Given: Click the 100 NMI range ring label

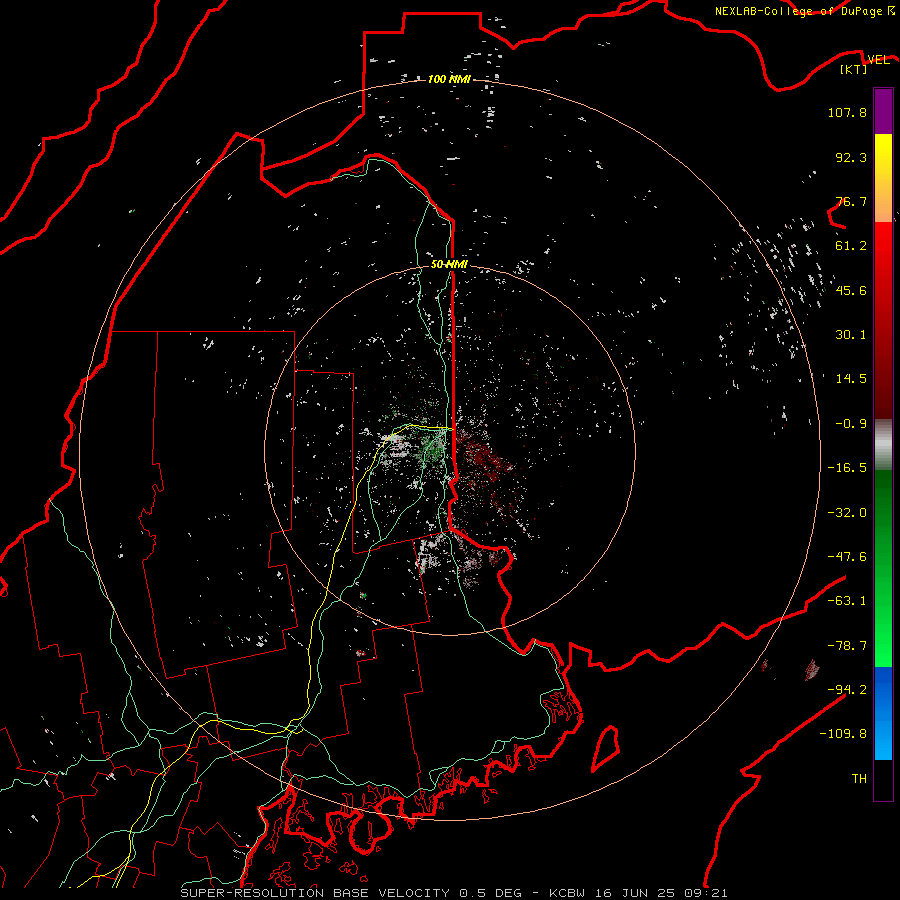Looking at the screenshot, I should click(449, 79).
